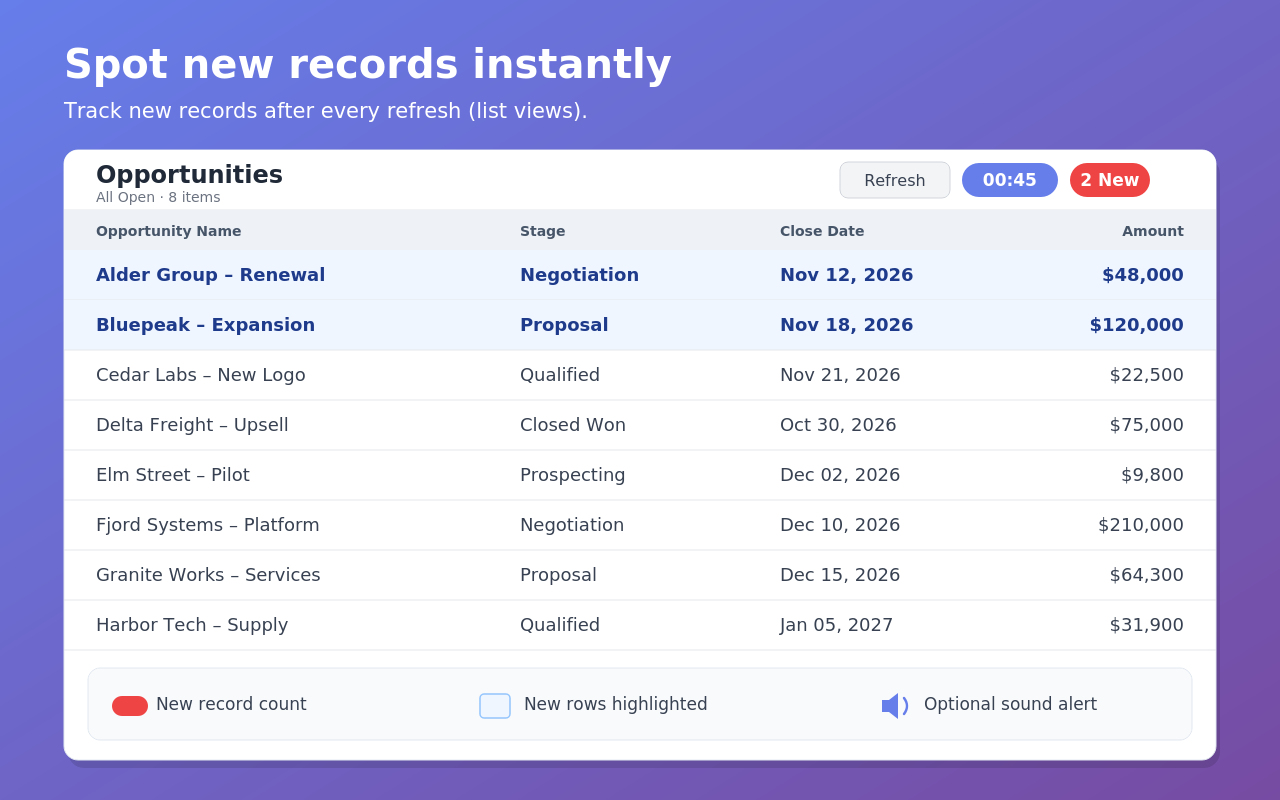Click the $64,300 amount cell
Screen dimensions: 1280x800
pyautogui.click(x=1147, y=575)
